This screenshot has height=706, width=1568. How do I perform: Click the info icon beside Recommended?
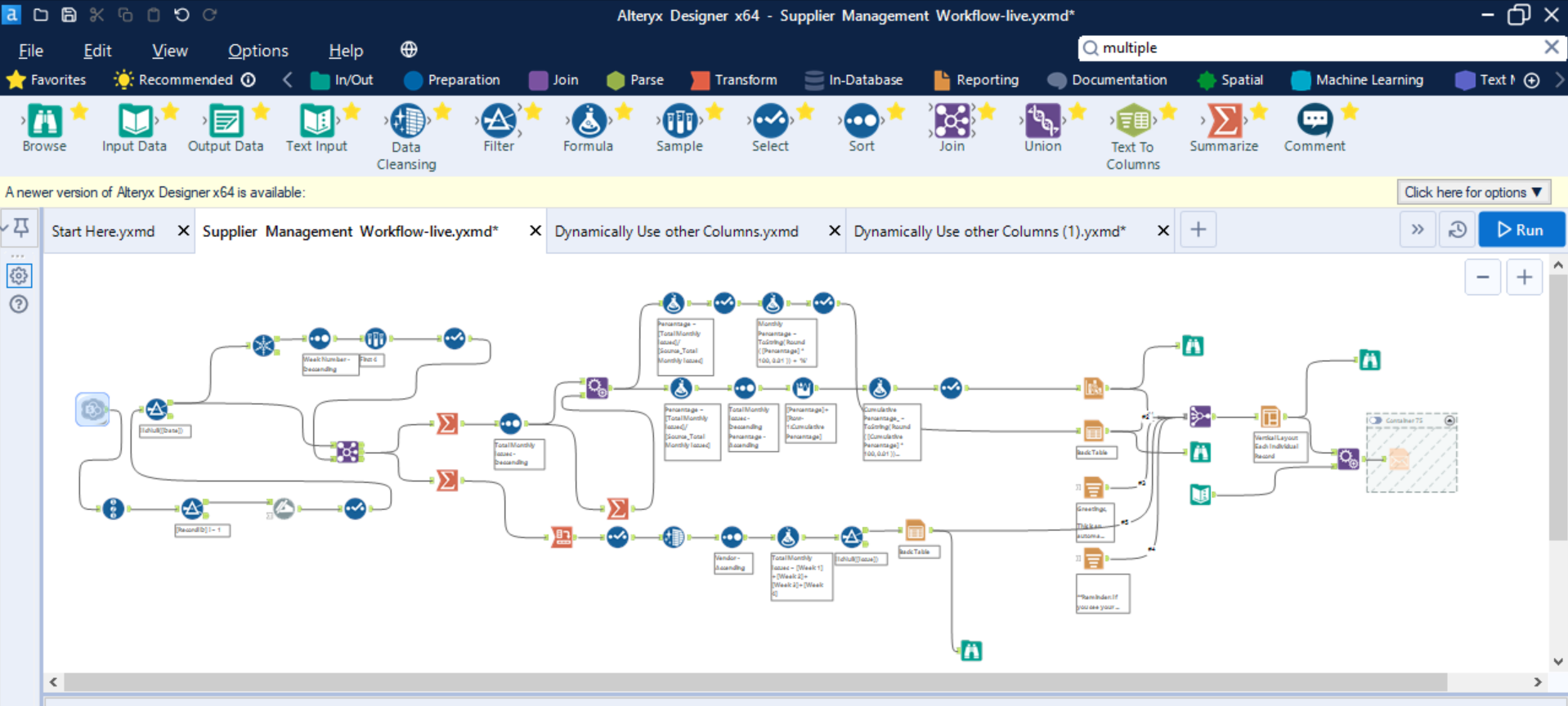click(x=249, y=79)
